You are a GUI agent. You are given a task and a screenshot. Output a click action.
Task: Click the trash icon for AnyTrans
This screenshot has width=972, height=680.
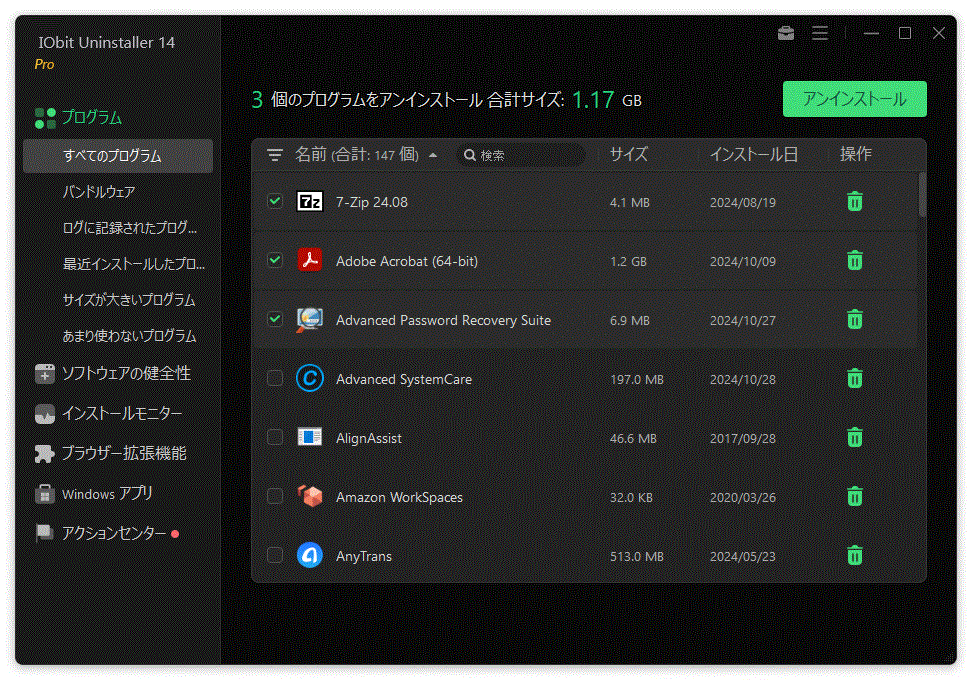tap(855, 555)
